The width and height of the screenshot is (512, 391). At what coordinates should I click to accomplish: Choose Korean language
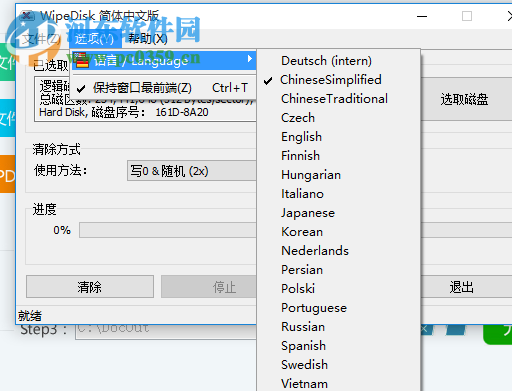click(x=338, y=232)
